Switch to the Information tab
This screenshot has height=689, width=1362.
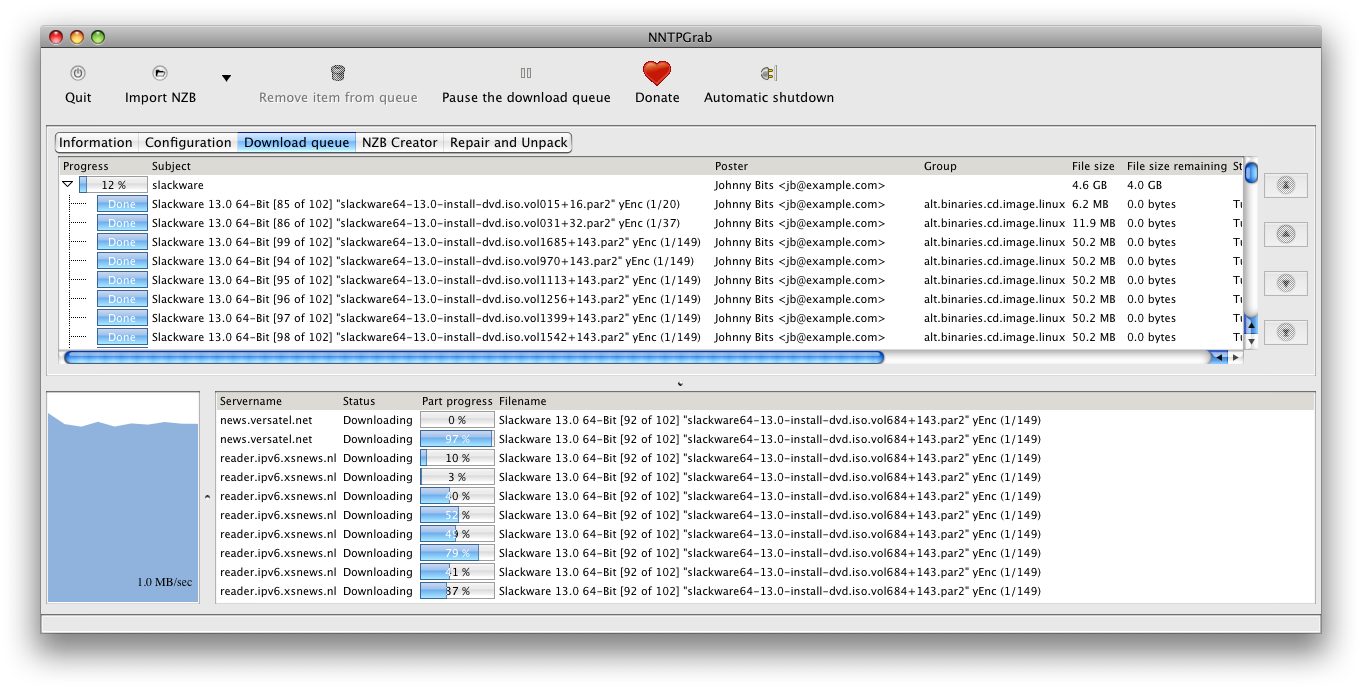click(96, 143)
